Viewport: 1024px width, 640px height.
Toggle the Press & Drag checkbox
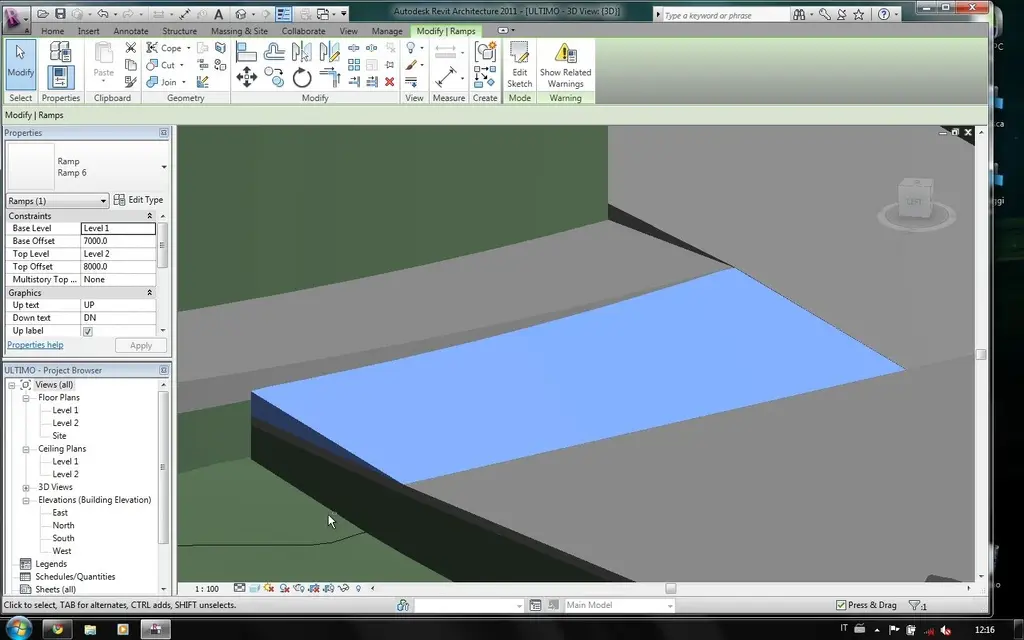coord(841,605)
